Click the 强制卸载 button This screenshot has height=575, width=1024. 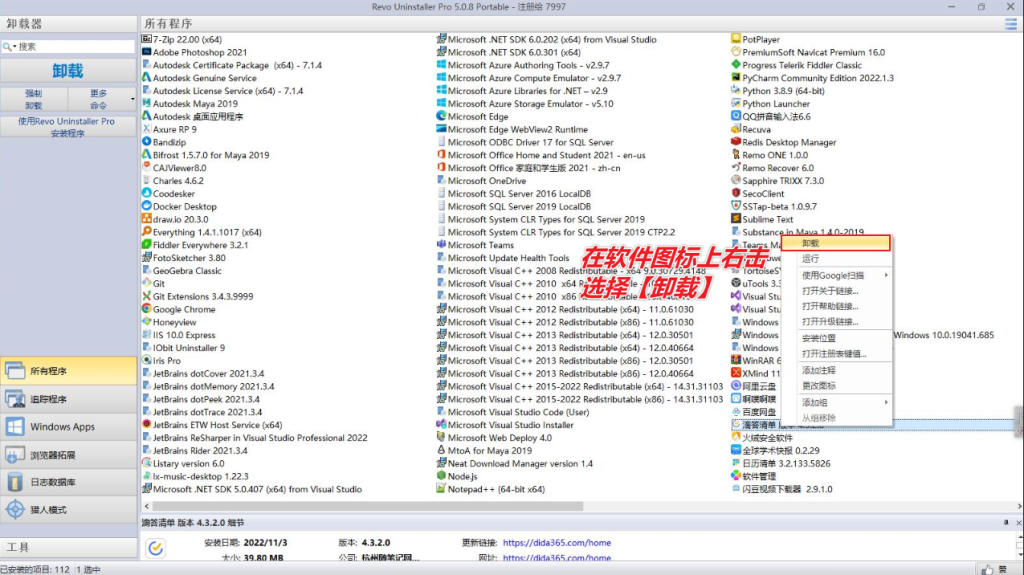pos(34,99)
